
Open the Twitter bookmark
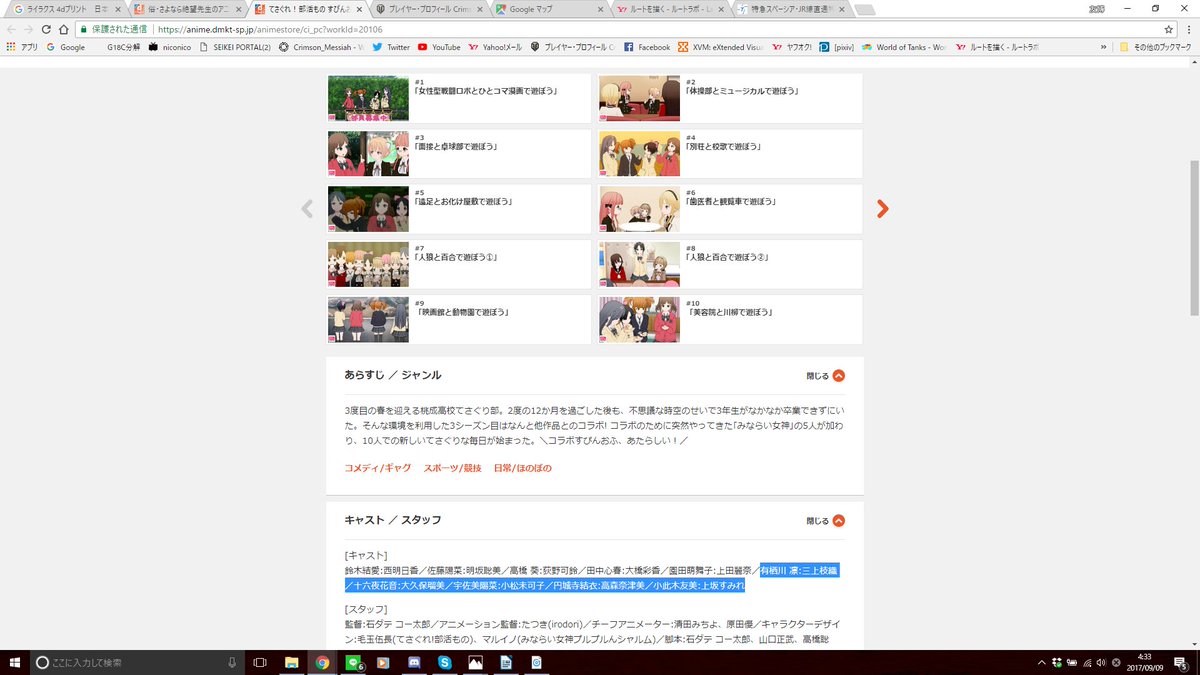coord(391,47)
